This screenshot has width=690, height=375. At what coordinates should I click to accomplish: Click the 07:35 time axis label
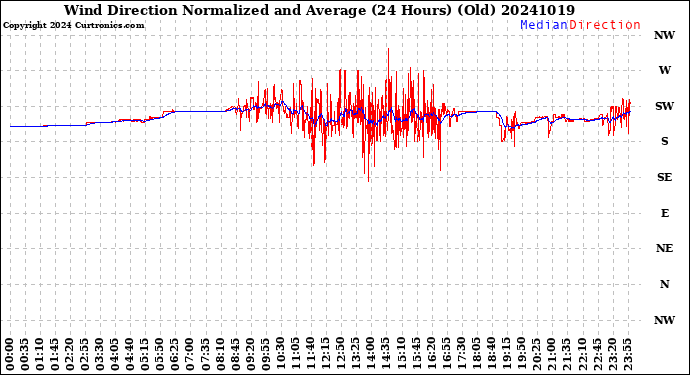point(205,355)
